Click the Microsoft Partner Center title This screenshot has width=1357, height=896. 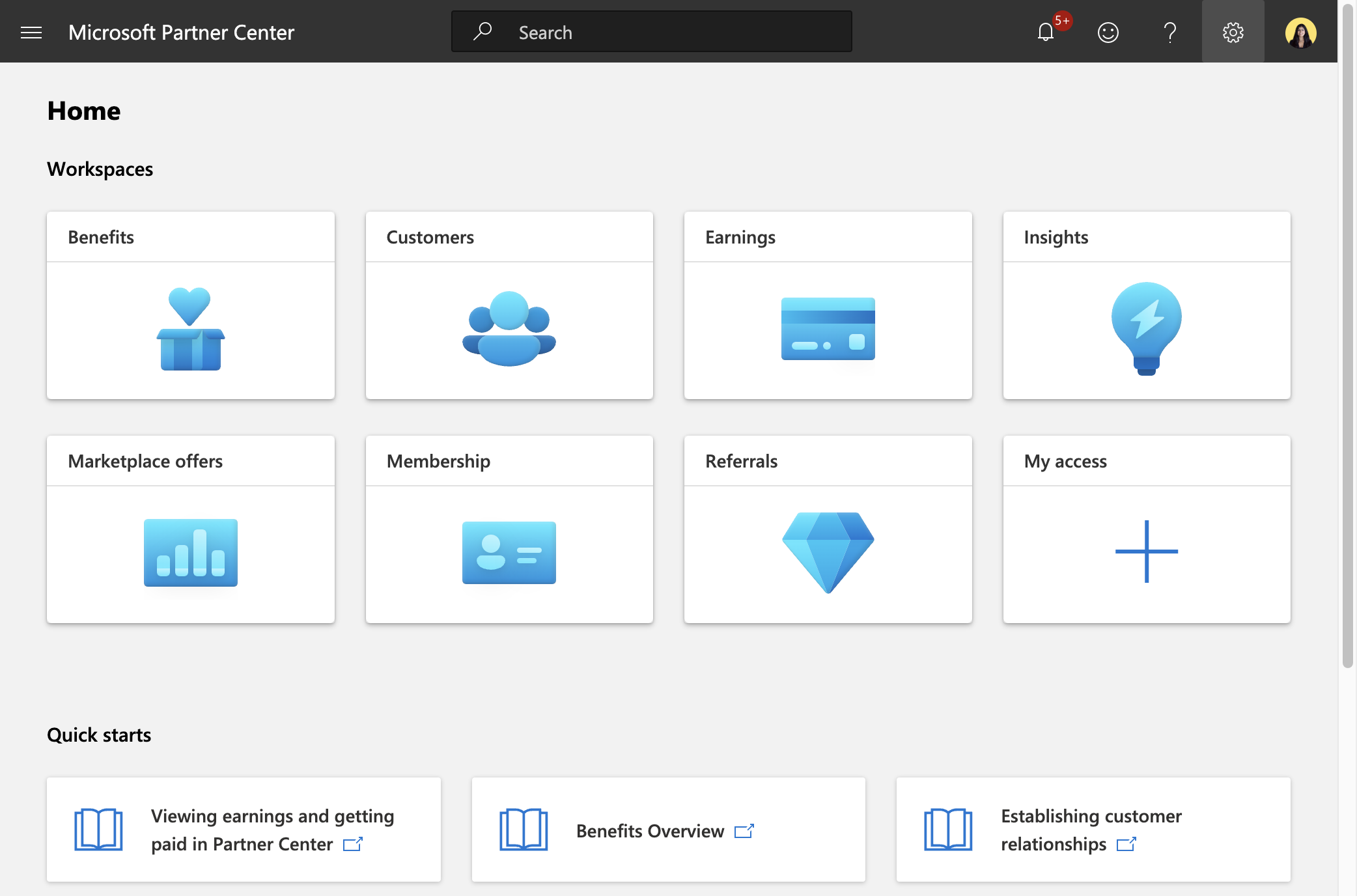[x=181, y=32]
